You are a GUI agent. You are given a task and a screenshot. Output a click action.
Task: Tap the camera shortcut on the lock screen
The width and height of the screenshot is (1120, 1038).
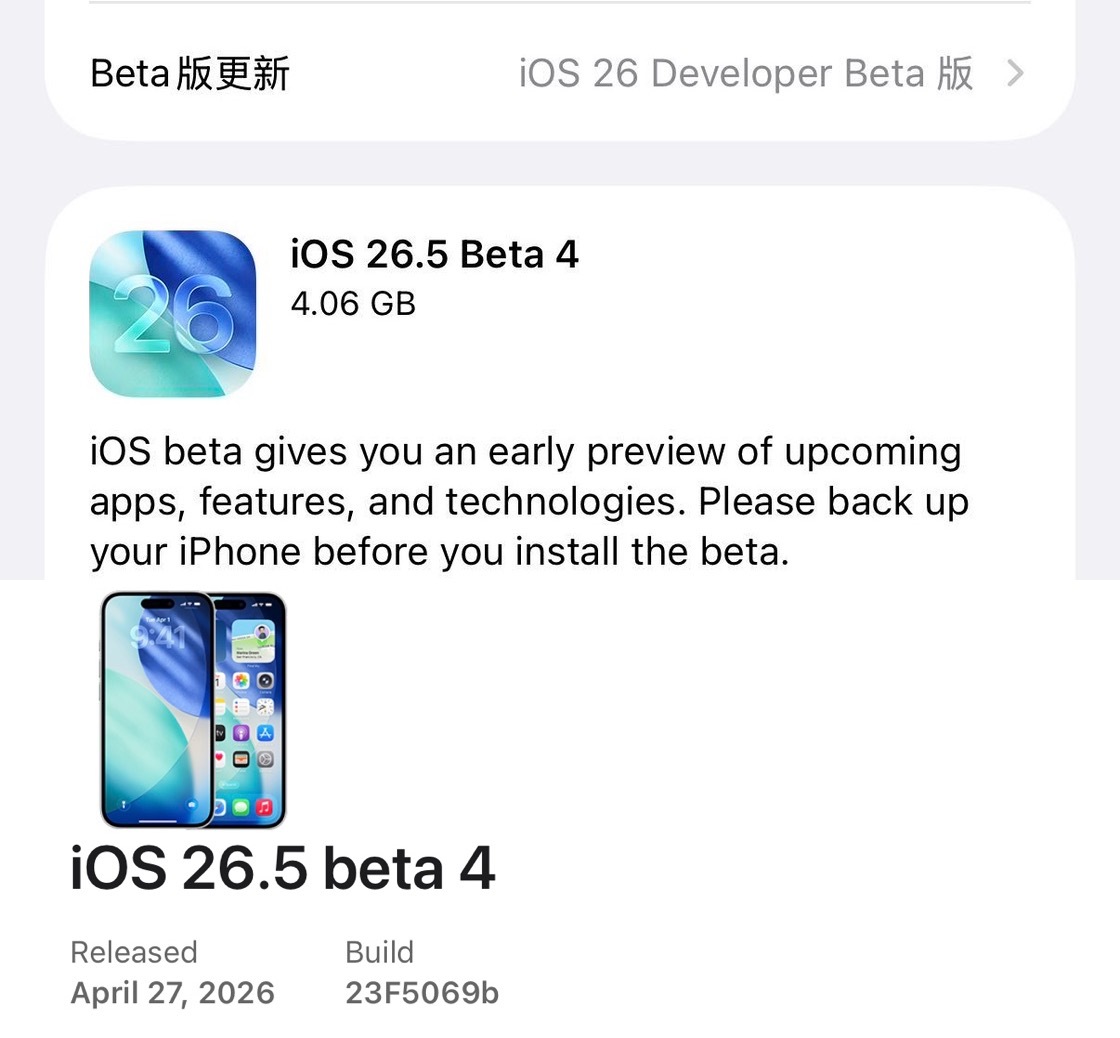pyautogui.click(x=191, y=804)
